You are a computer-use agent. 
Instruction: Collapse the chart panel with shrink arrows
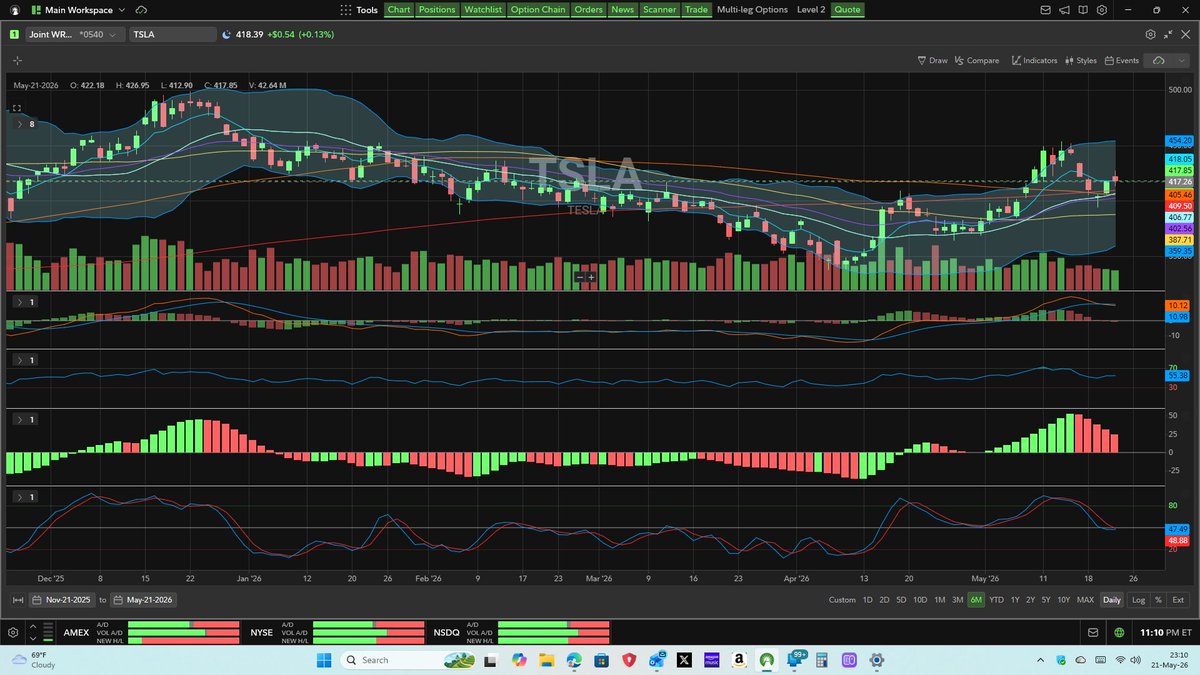click(1168, 34)
